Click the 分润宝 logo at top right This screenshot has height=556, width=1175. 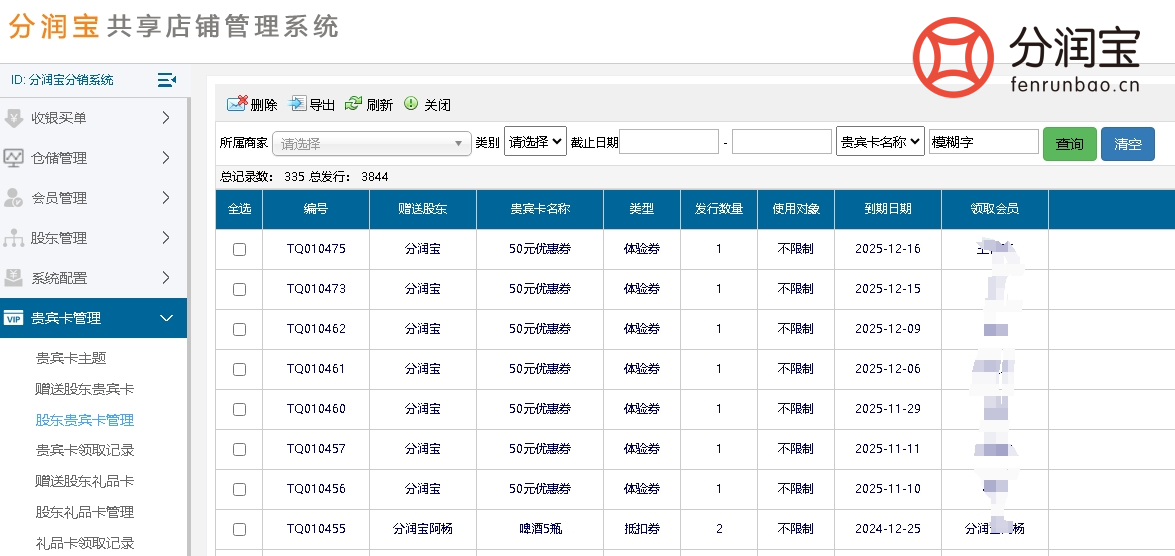click(x=1026, y=58)
